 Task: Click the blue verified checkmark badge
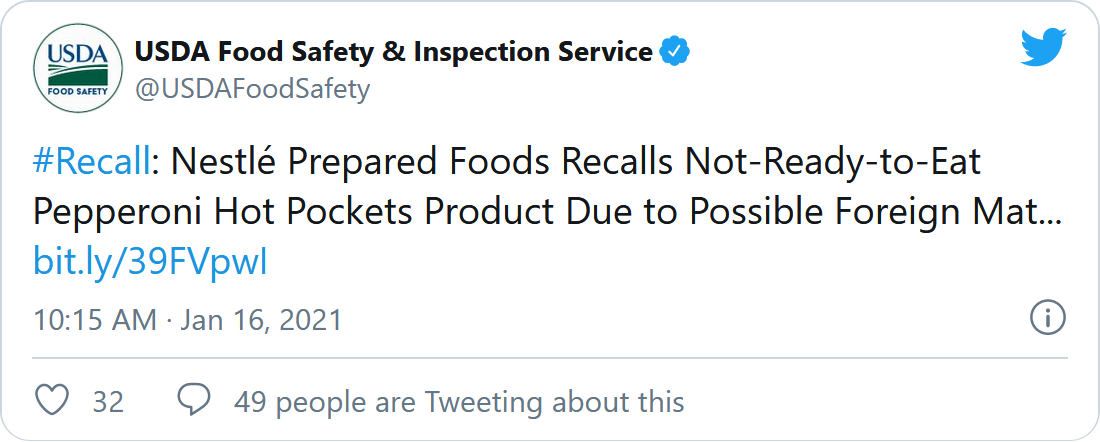pyautogui.click(x=676, y=52)
